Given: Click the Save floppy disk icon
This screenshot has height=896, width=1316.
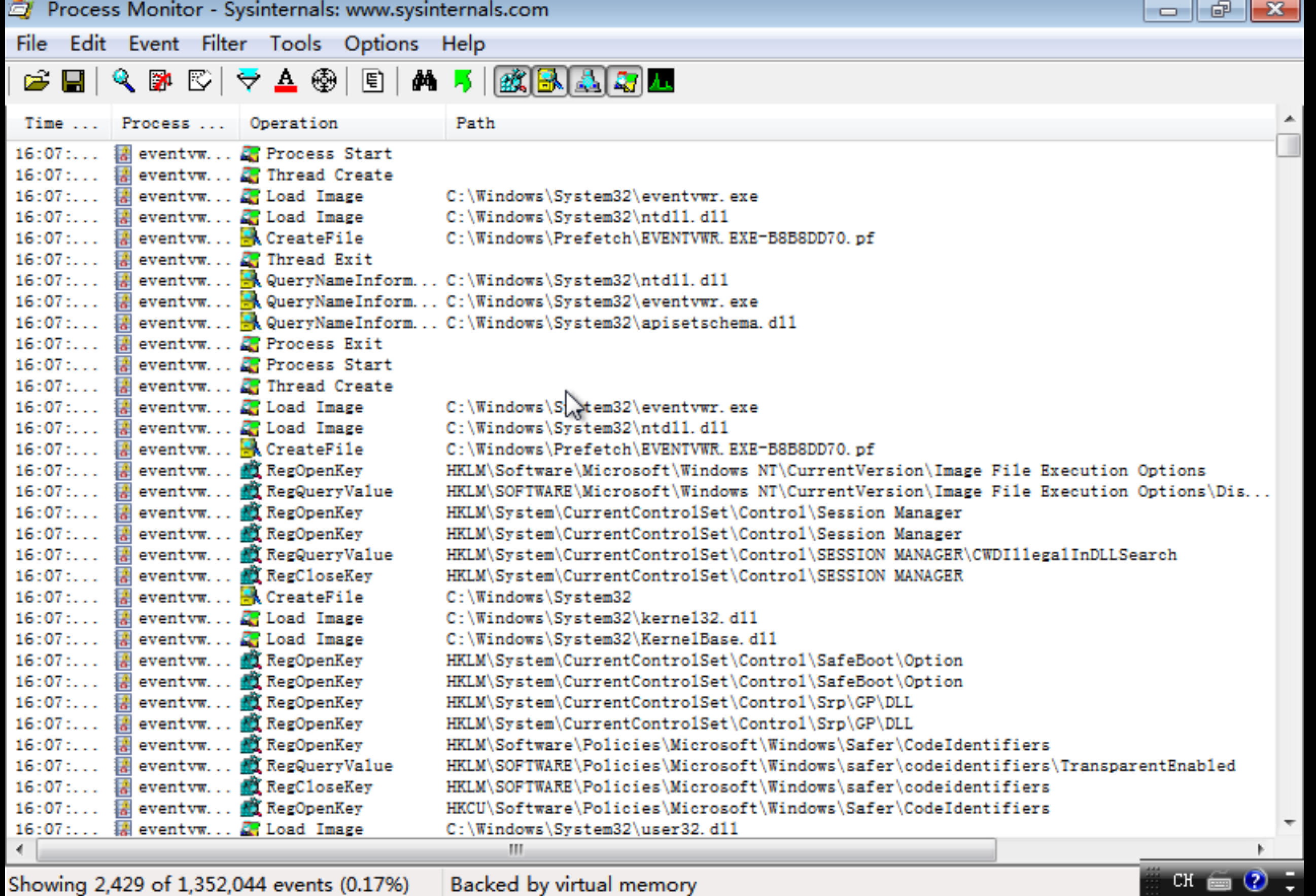Looking at the screenshot, I should pyautogui.click(x=73, y=82).
